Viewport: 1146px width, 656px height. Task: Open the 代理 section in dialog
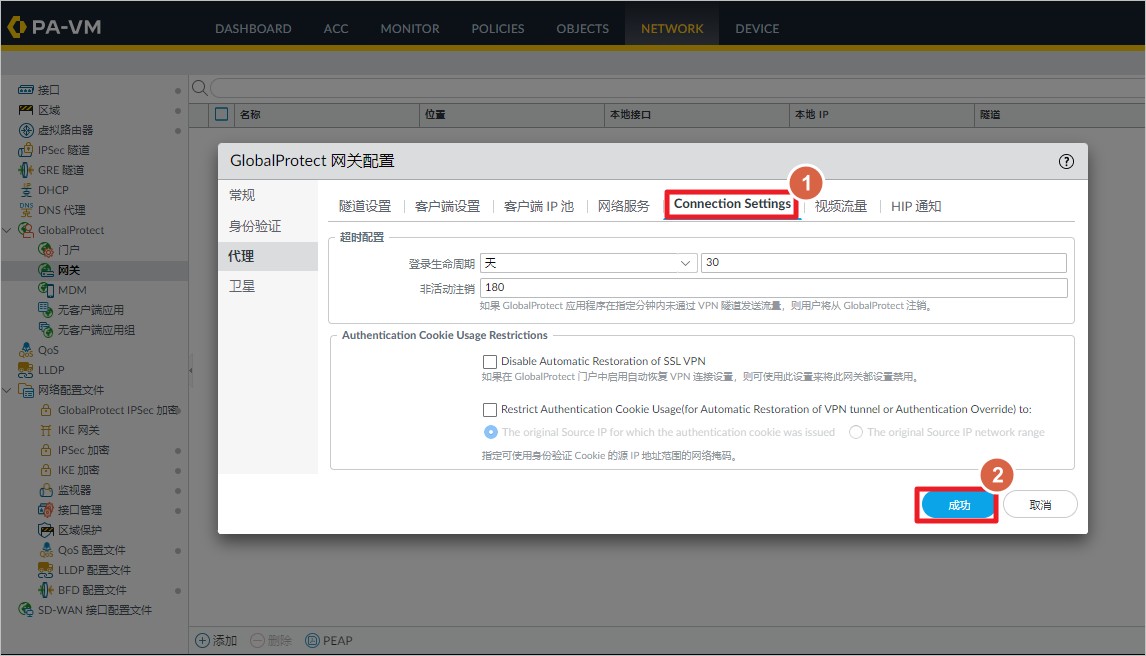point(268,256)
